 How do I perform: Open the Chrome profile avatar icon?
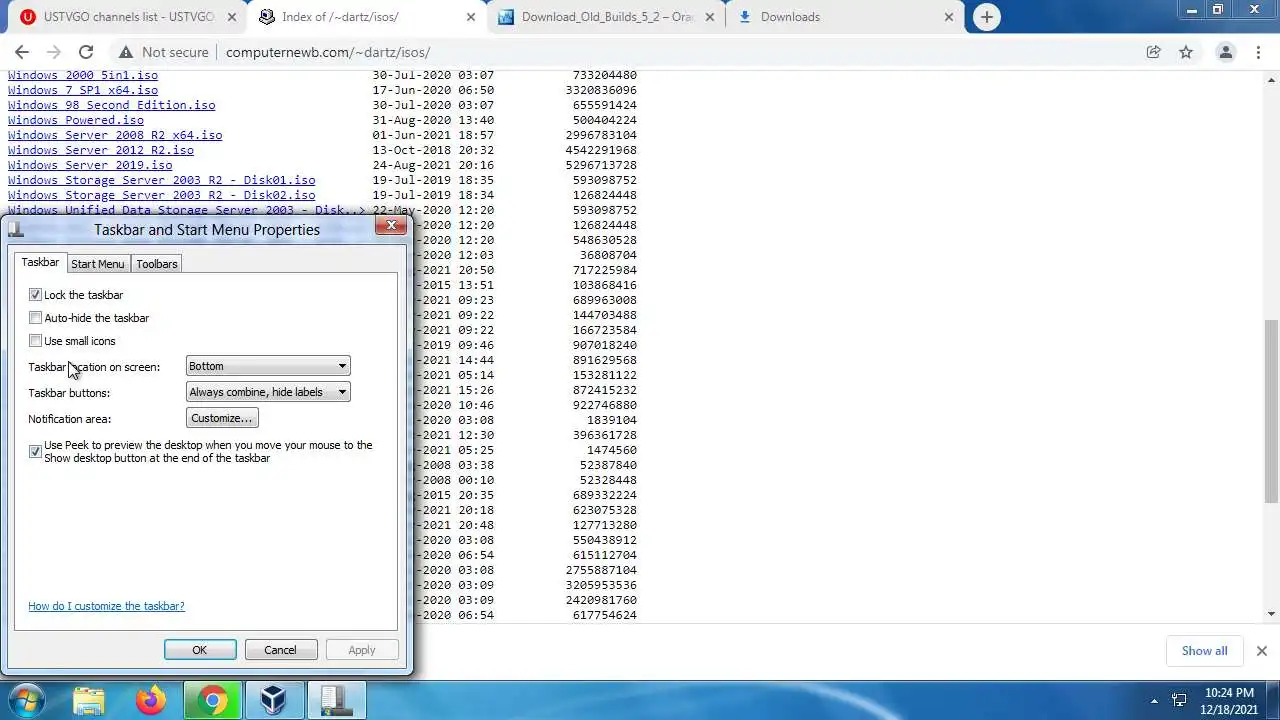click(x=1225, y=52)
